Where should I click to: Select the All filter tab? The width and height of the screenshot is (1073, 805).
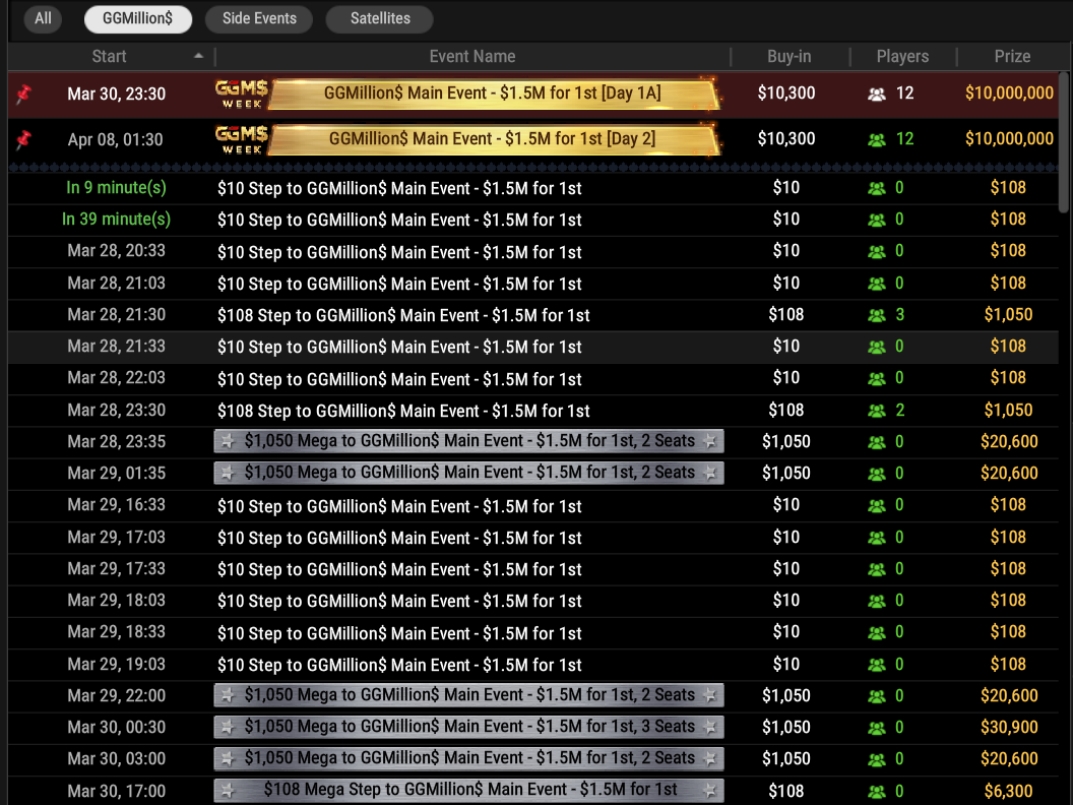(x=42, y=18)
